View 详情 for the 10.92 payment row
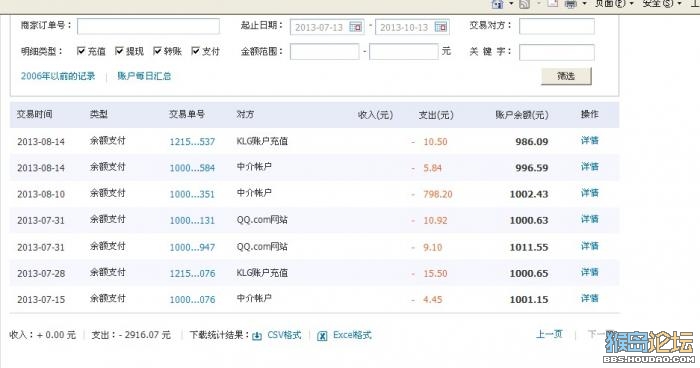Screen dimensions: 700x368 click(x=590, y=219)
